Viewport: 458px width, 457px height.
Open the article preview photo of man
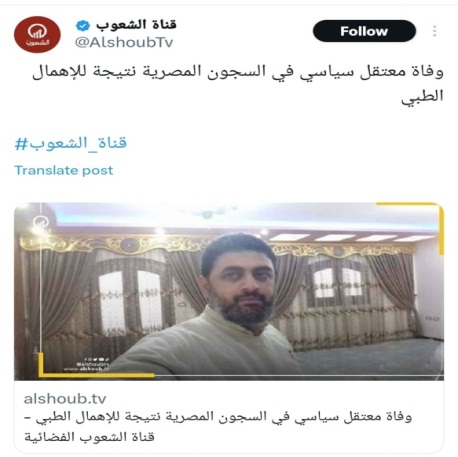point(229,291)
